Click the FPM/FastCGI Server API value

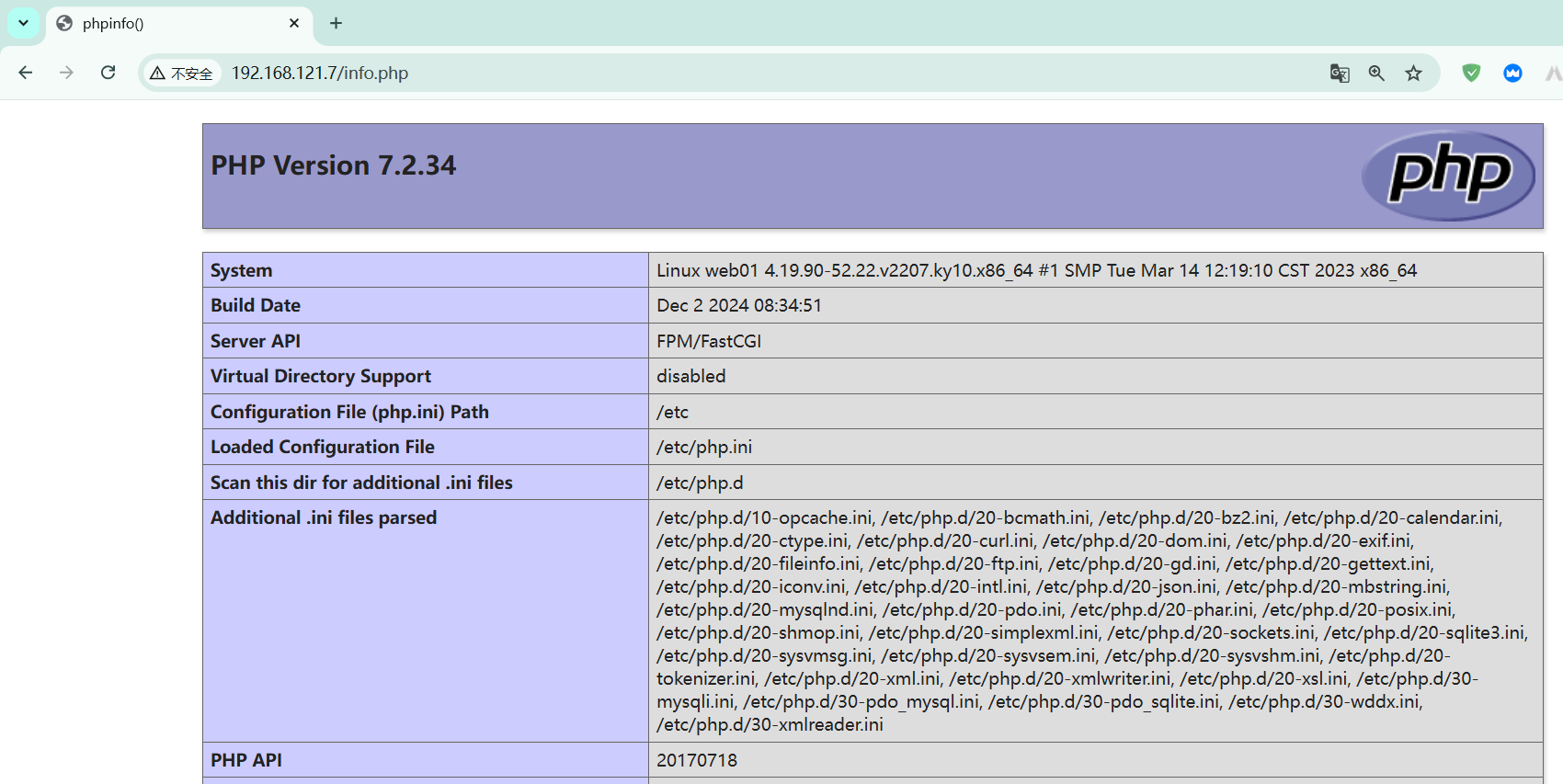709,341
